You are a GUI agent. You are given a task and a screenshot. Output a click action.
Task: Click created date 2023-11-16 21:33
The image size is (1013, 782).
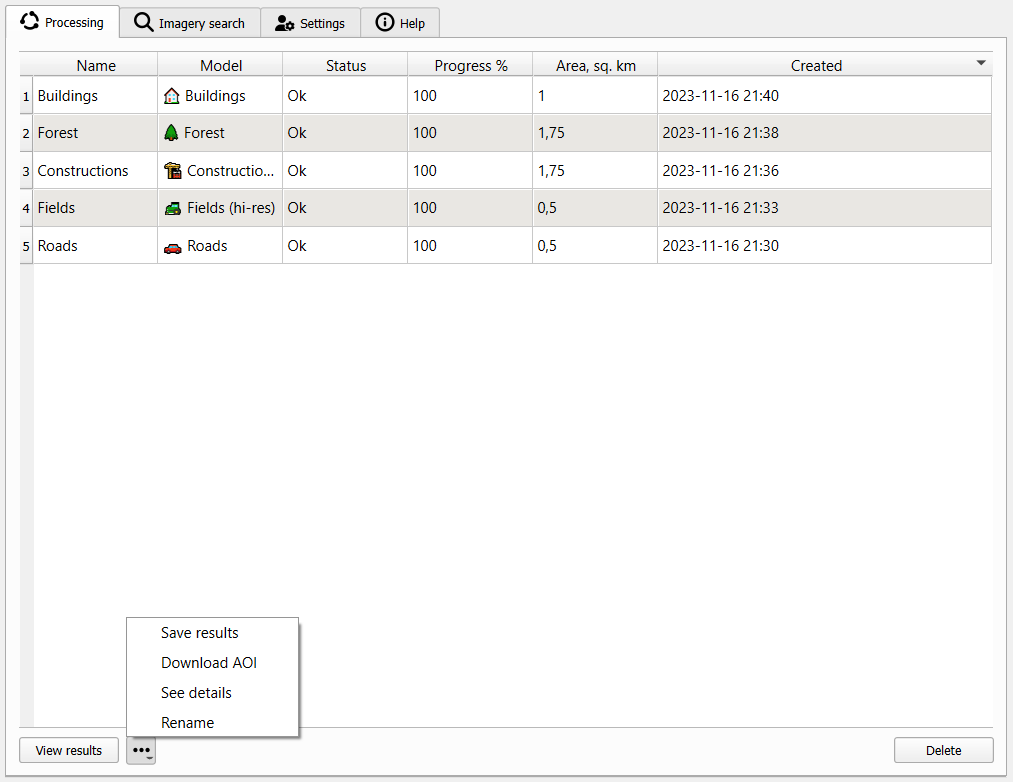[x=720, y=207]
